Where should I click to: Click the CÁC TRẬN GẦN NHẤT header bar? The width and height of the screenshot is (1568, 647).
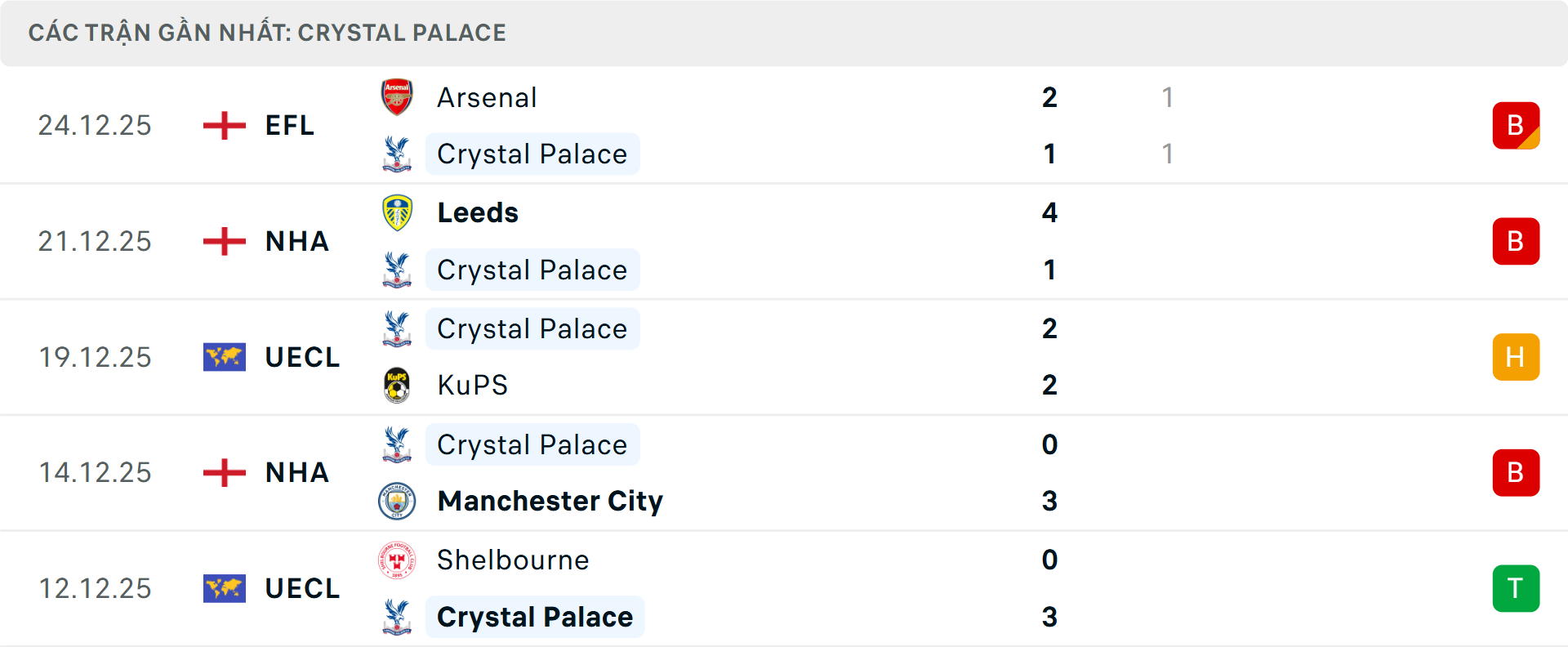pyautogui.click(x=268, y=33)
